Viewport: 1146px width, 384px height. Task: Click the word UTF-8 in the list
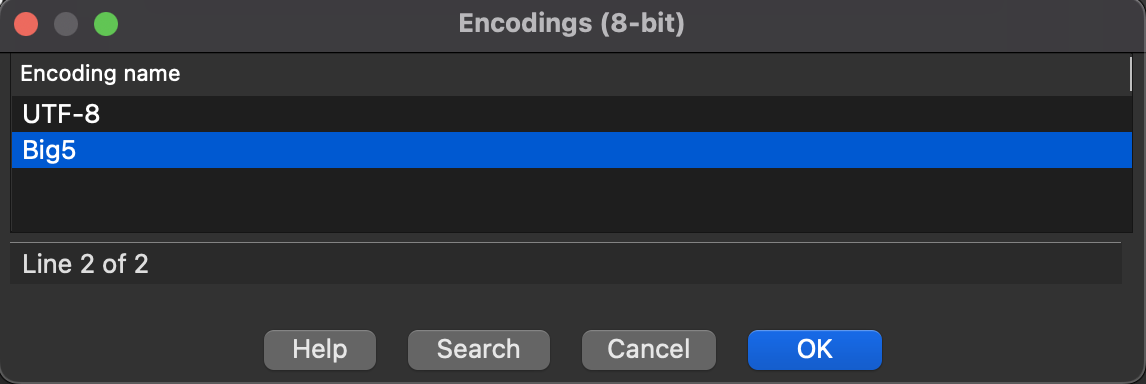pyautogui.click(x=61, y=115)
